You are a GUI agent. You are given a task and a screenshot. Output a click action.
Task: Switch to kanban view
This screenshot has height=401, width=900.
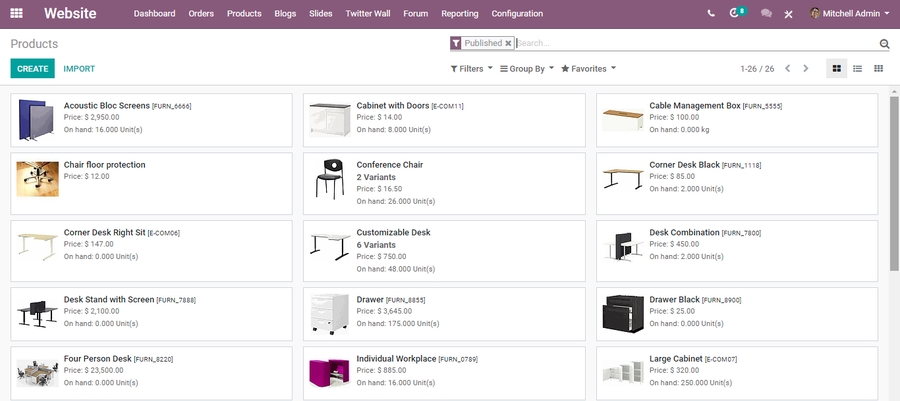pyautogui.click(x=836, y=68)
